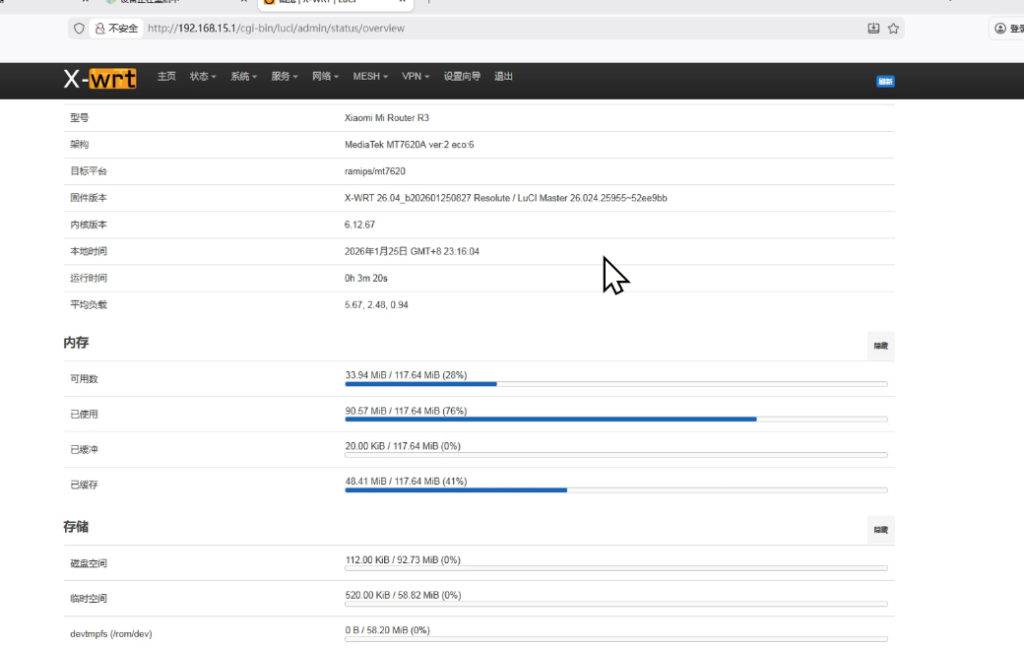Hide the 内存 memory section via 隐藏
1024x649 pixels.
[x=879, y=346]
